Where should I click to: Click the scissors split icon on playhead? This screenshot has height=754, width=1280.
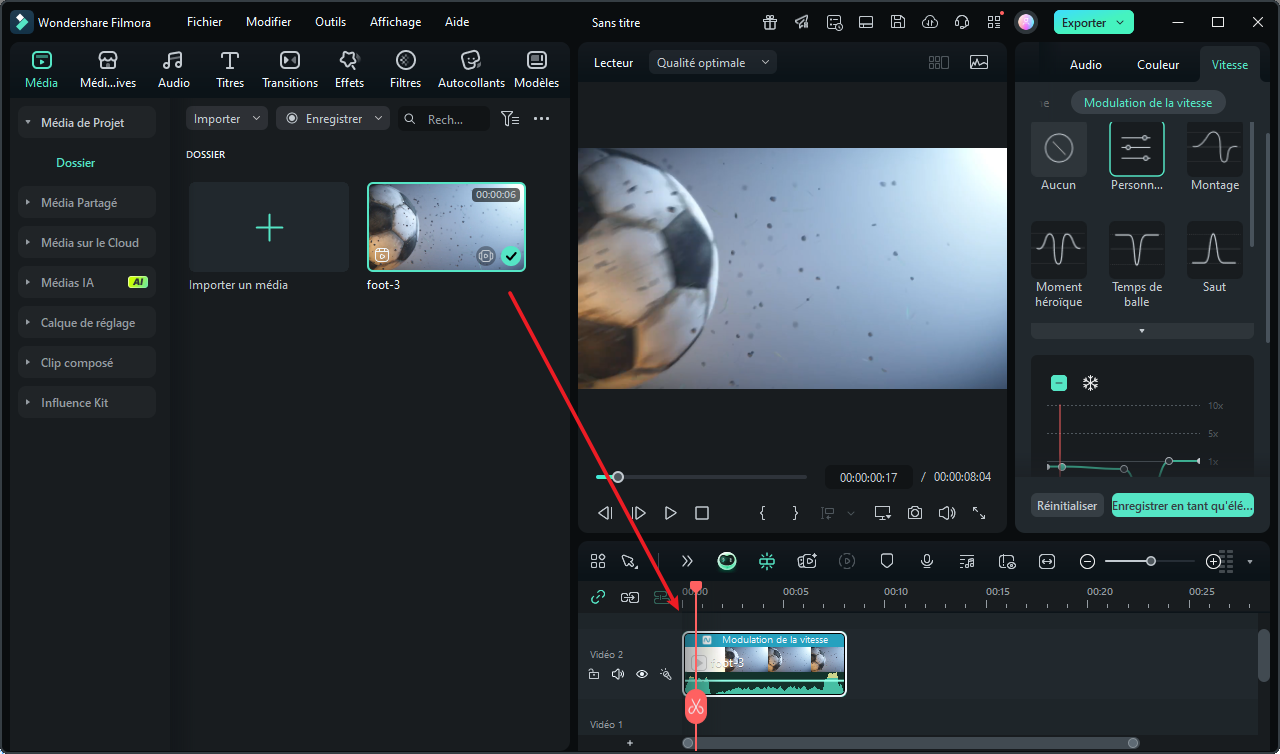[x=696, y=707]
